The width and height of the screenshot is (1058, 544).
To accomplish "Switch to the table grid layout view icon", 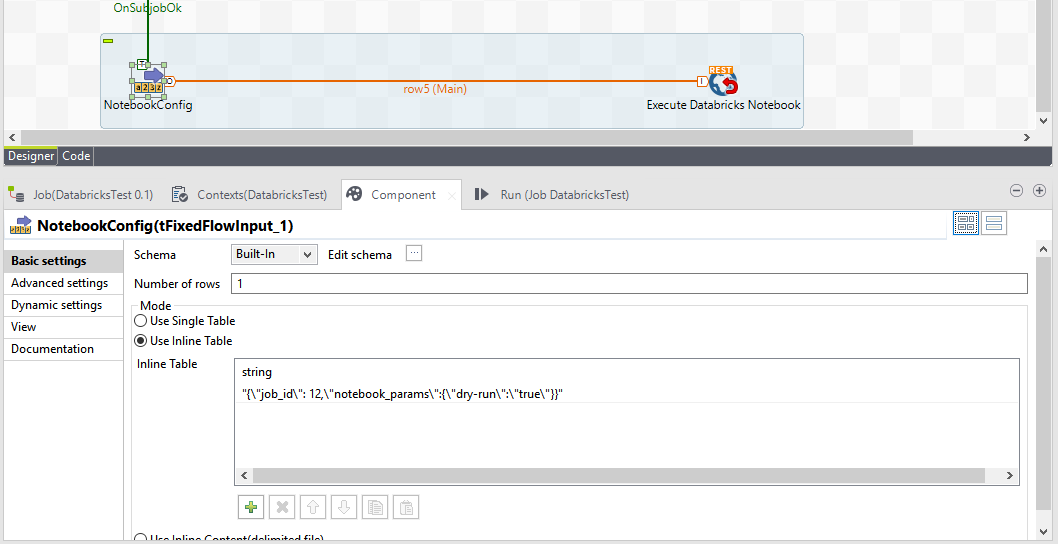I will pos(966,223).
